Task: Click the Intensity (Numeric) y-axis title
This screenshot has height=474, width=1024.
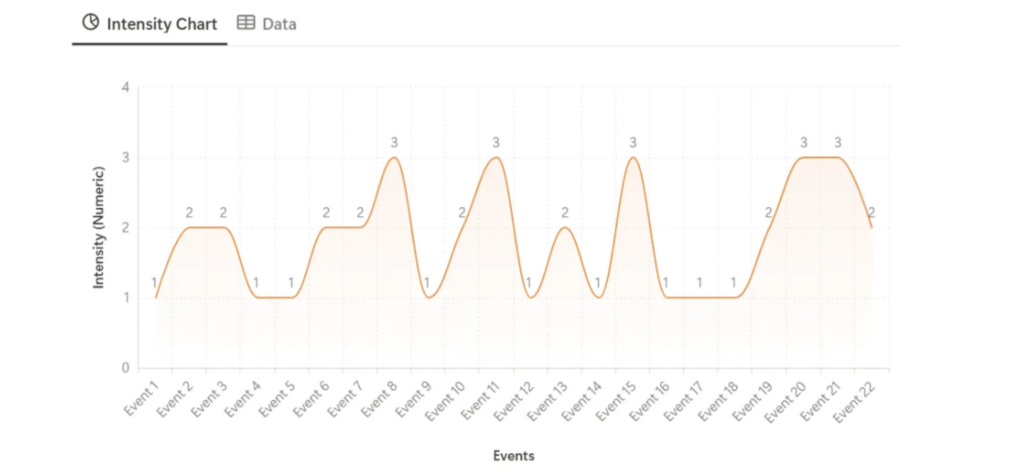Action: click(100, 227)
